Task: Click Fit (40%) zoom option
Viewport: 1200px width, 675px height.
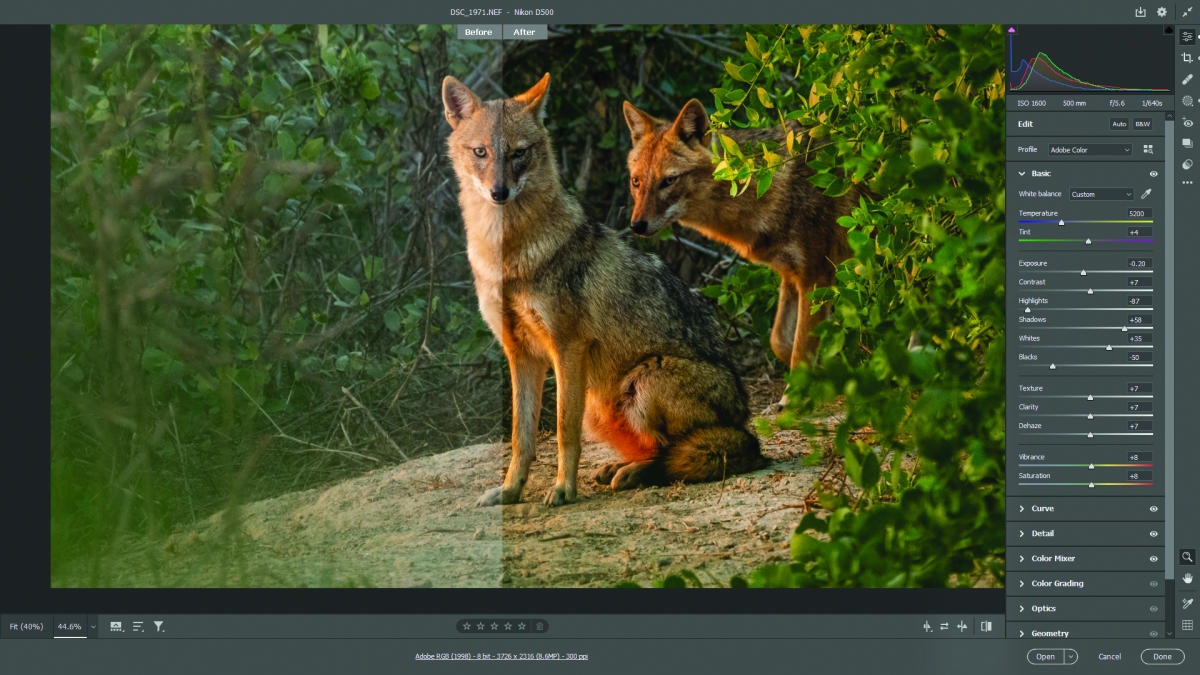Action: (26, 627)
